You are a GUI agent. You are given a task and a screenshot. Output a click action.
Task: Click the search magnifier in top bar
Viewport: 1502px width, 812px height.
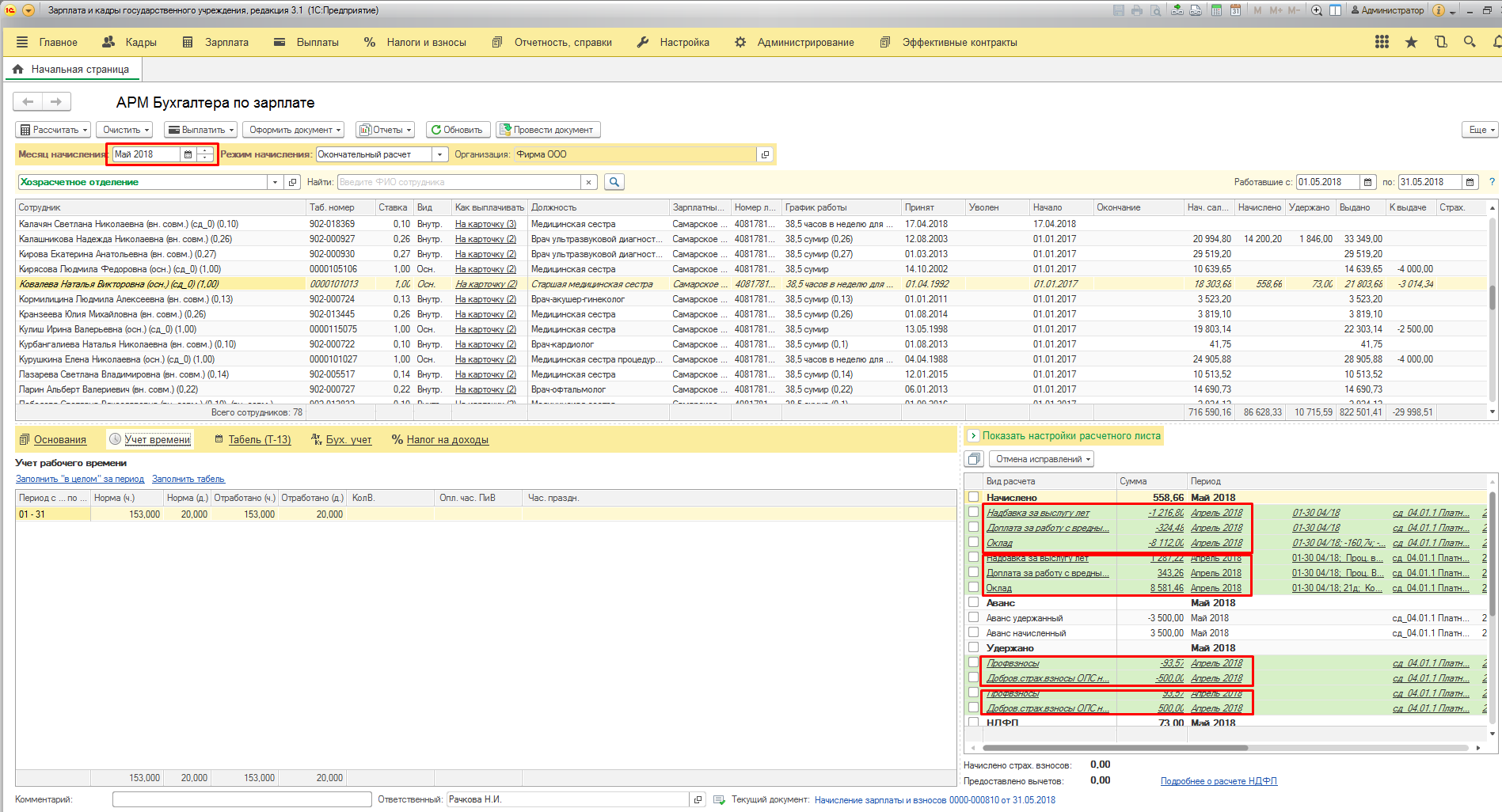[x=1470, y=42]
